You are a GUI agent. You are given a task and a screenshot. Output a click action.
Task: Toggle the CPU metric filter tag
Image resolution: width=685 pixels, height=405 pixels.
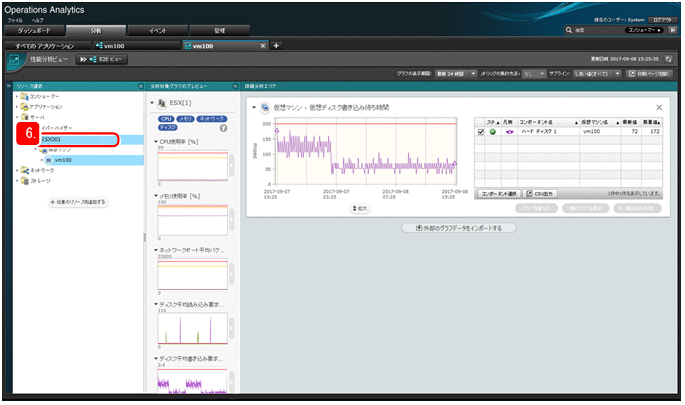click(x=167, y=118)
